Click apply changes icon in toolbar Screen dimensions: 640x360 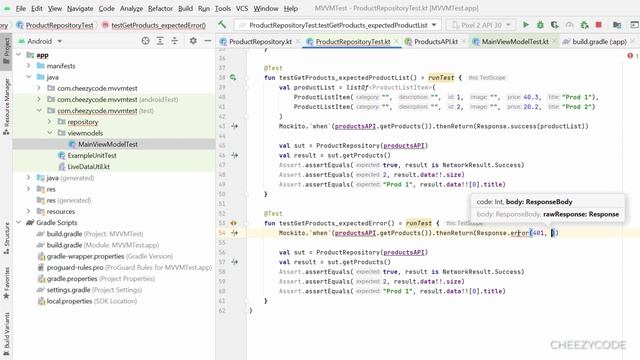point(584,25)
